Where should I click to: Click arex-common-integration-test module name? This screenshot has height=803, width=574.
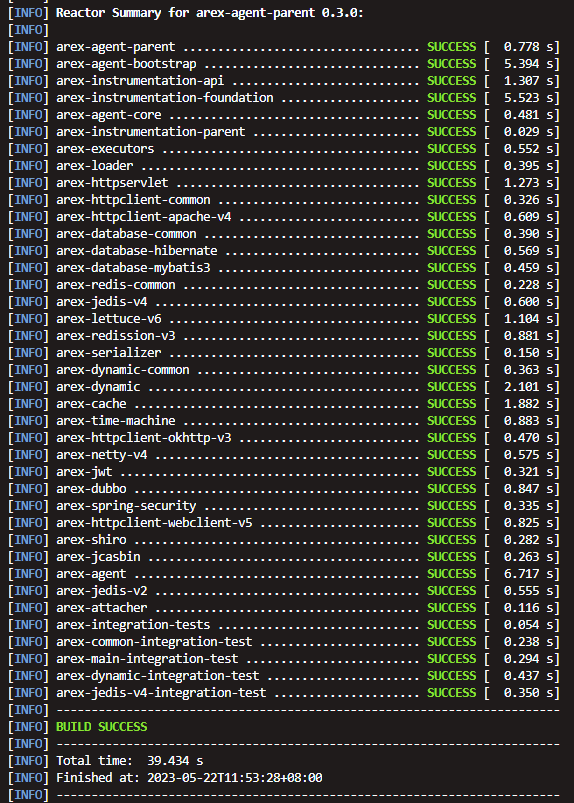tap(154, 641)
